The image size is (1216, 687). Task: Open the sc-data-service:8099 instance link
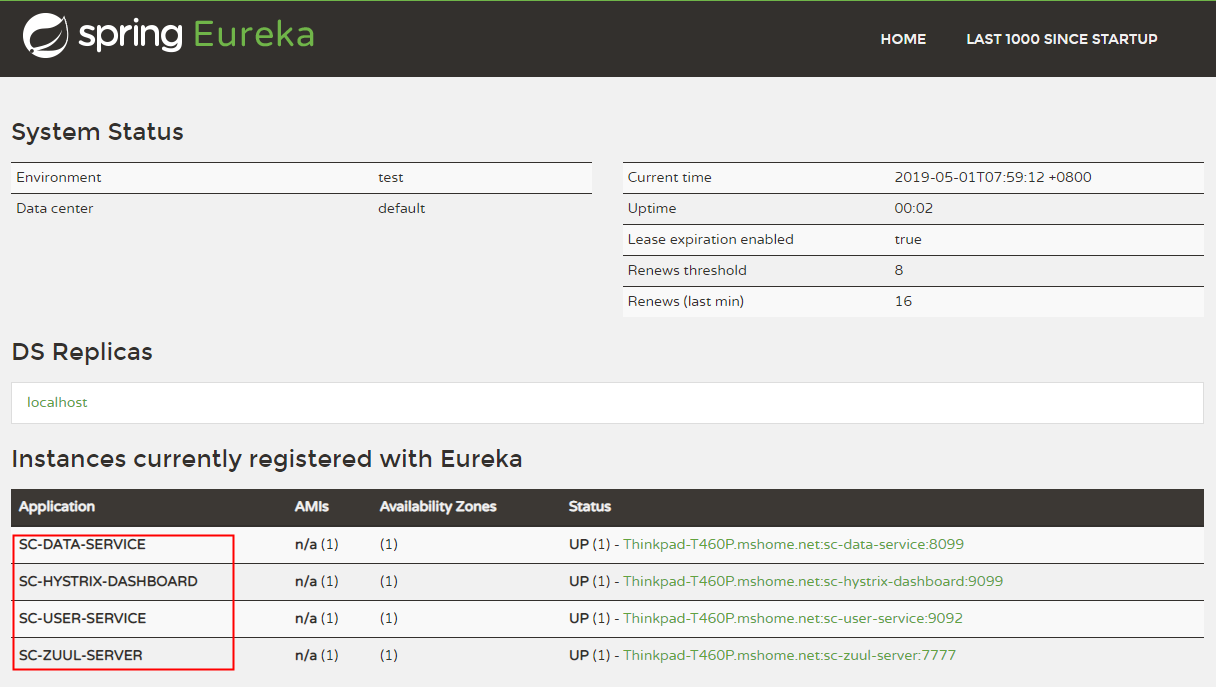point(793,545)
